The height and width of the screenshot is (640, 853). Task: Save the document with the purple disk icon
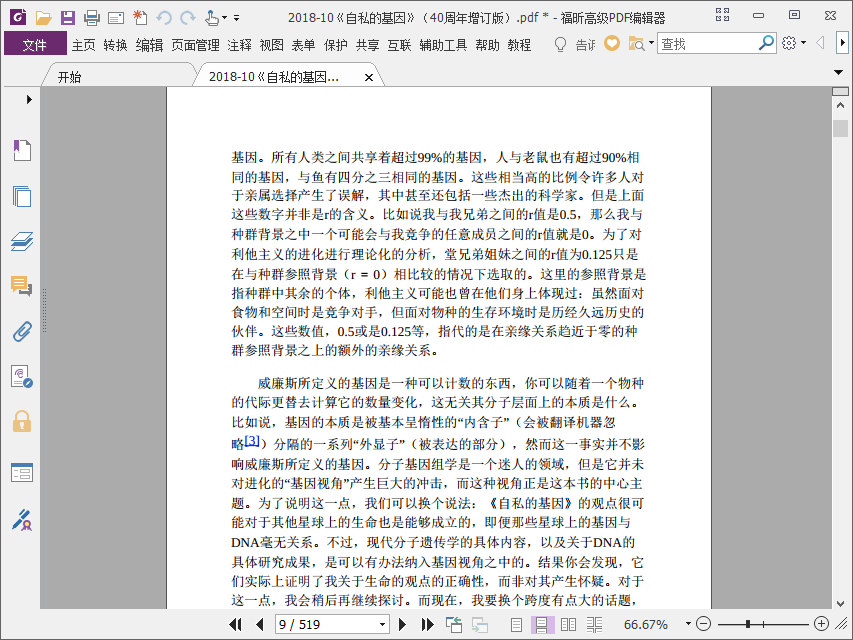click(x=67, y=18)
